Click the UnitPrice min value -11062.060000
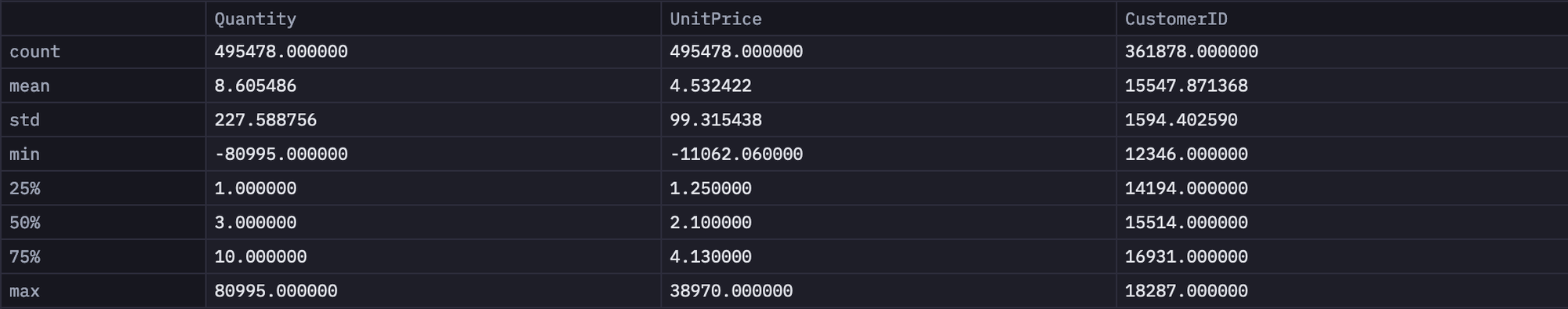 736,154
